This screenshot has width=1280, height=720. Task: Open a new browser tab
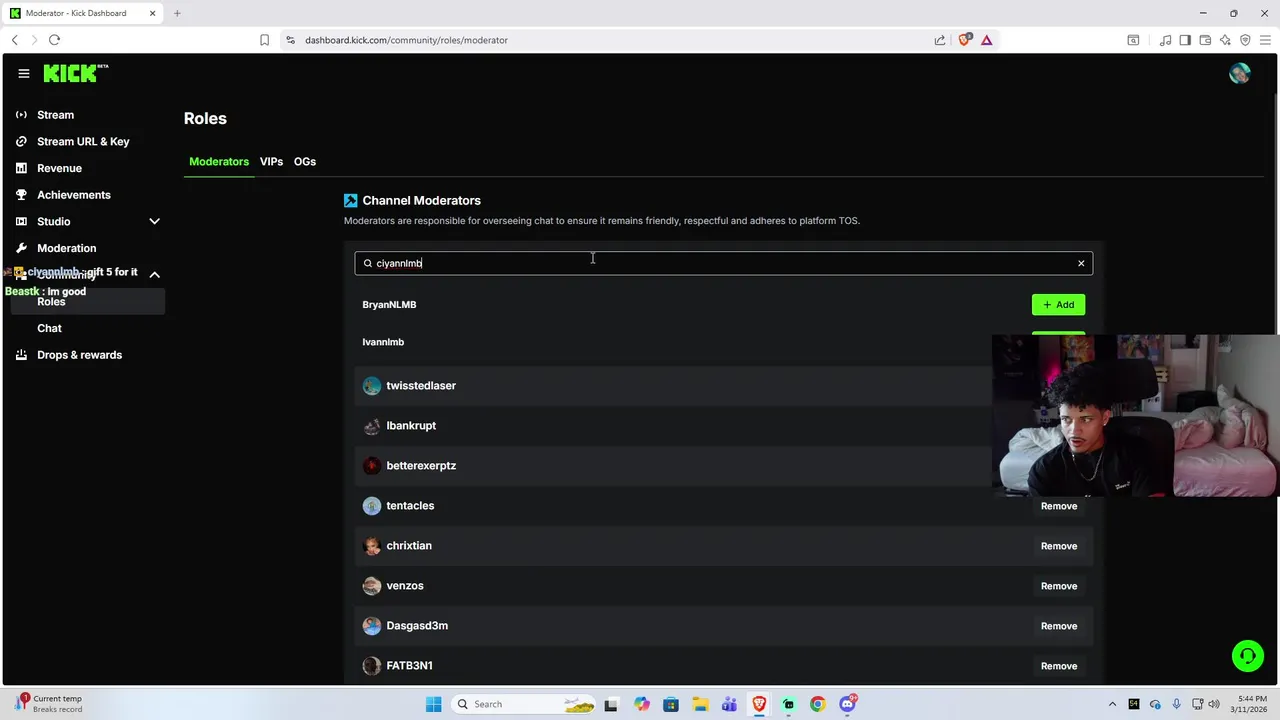pos(177,13)
